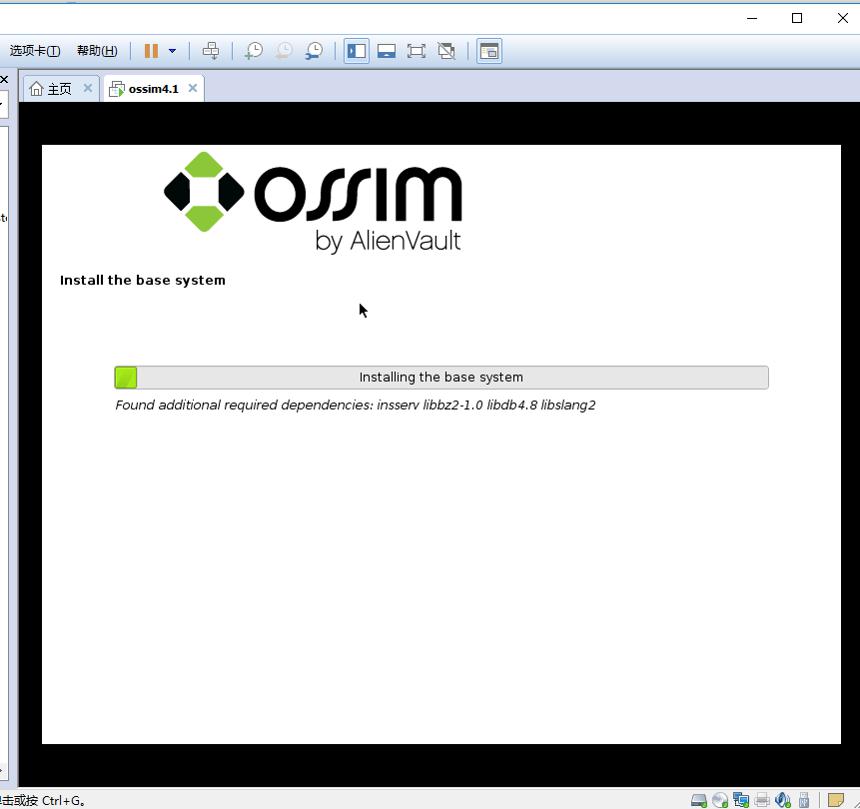Click the network adapter status icon
The width and height of the screenshot is (860, 809).
[x=741, y=800]
